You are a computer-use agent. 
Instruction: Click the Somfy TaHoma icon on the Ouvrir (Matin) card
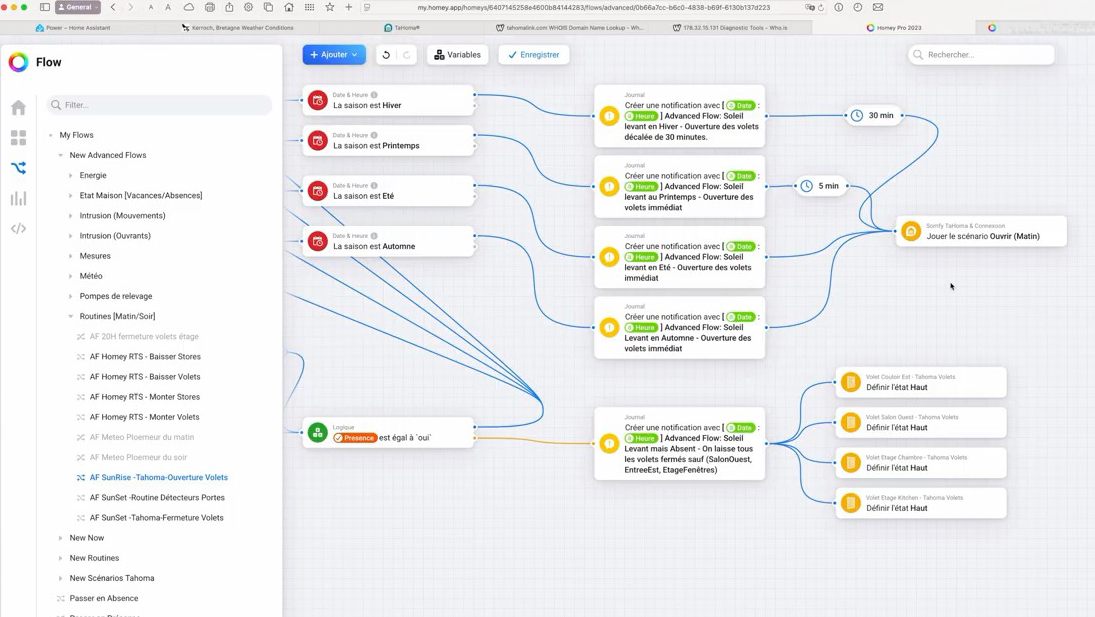(x=911, y=231)
